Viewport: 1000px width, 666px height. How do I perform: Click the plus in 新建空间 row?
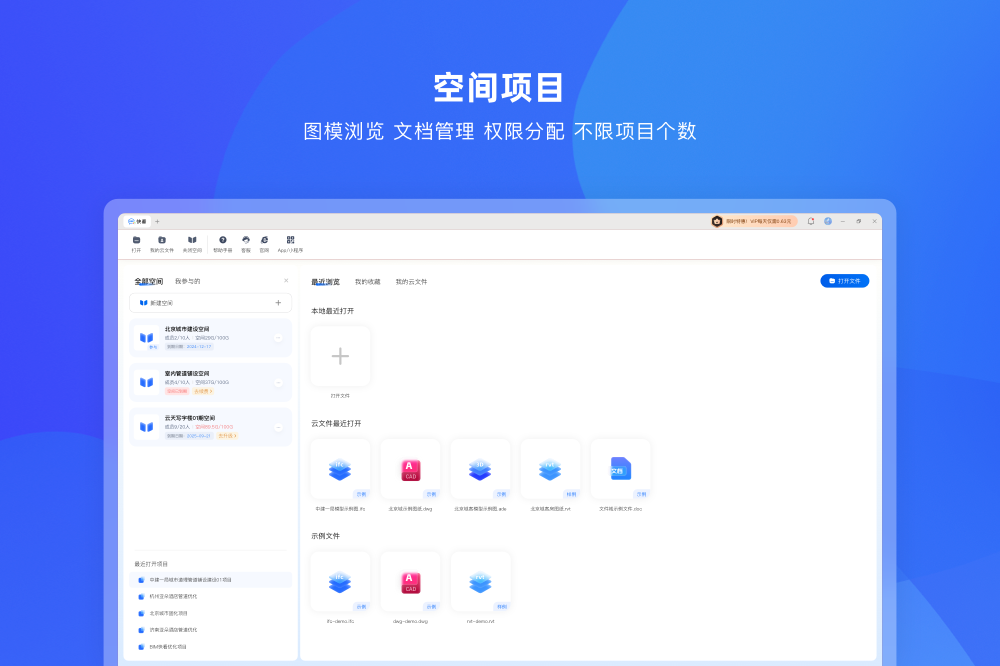tap(278, 303)
